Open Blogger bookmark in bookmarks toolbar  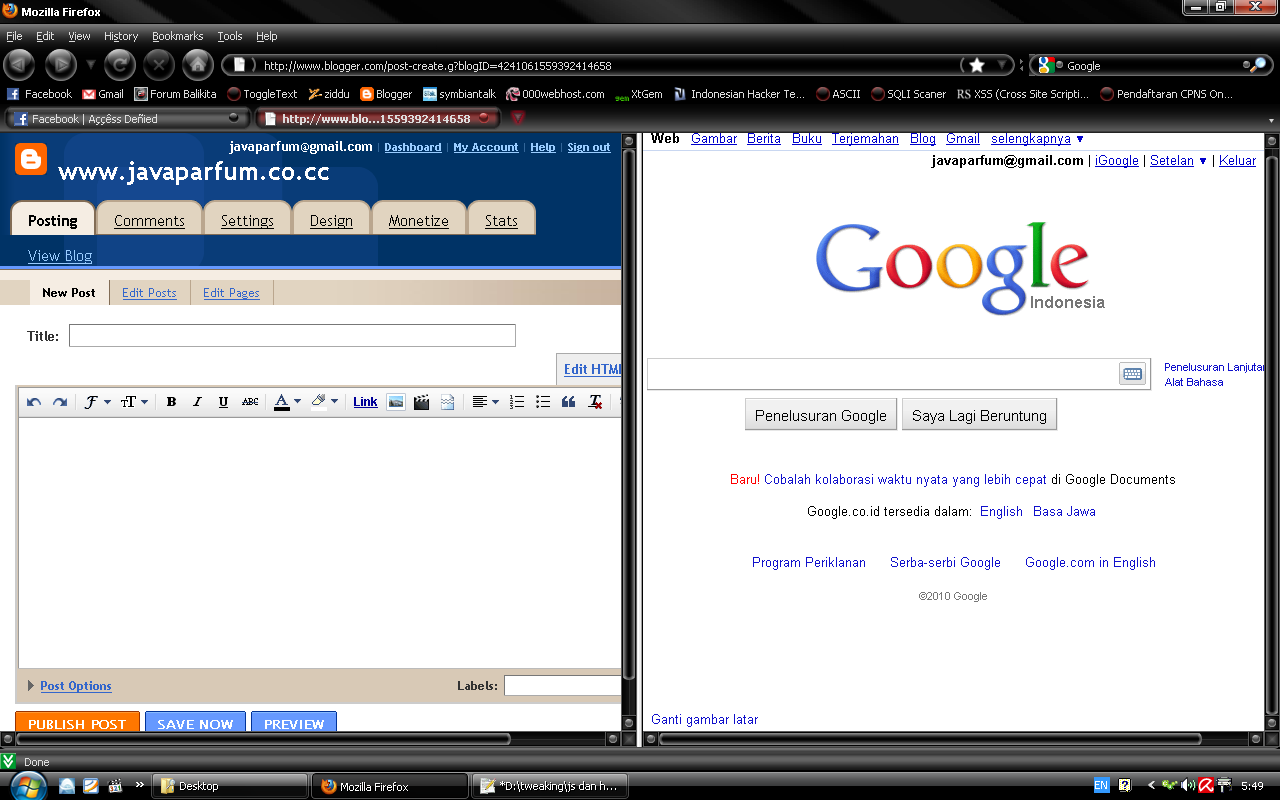pos(386,94)
